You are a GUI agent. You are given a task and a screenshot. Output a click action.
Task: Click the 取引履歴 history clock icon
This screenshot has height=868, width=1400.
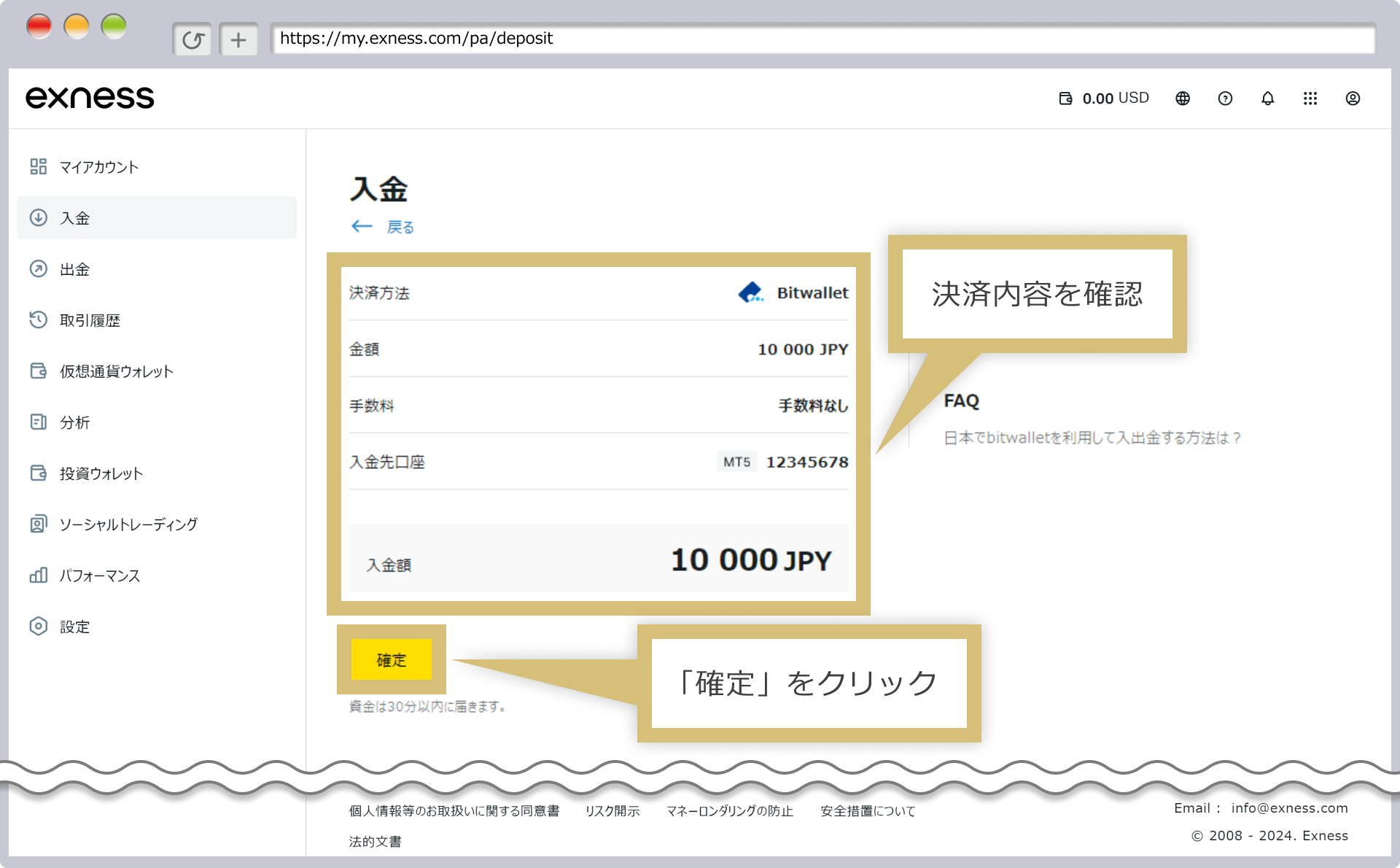tap(39, 320)
